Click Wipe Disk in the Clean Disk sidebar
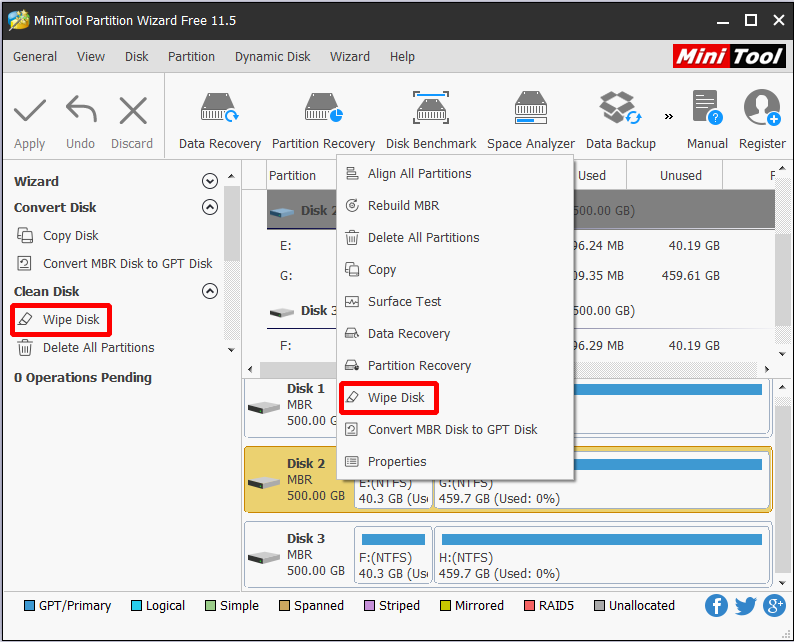 point(61,319)
